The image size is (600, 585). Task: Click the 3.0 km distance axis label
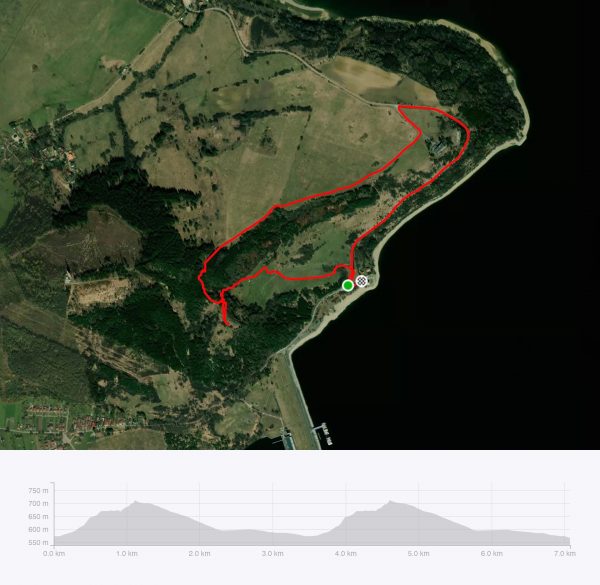pyautogui.click(x=272, y=554)
